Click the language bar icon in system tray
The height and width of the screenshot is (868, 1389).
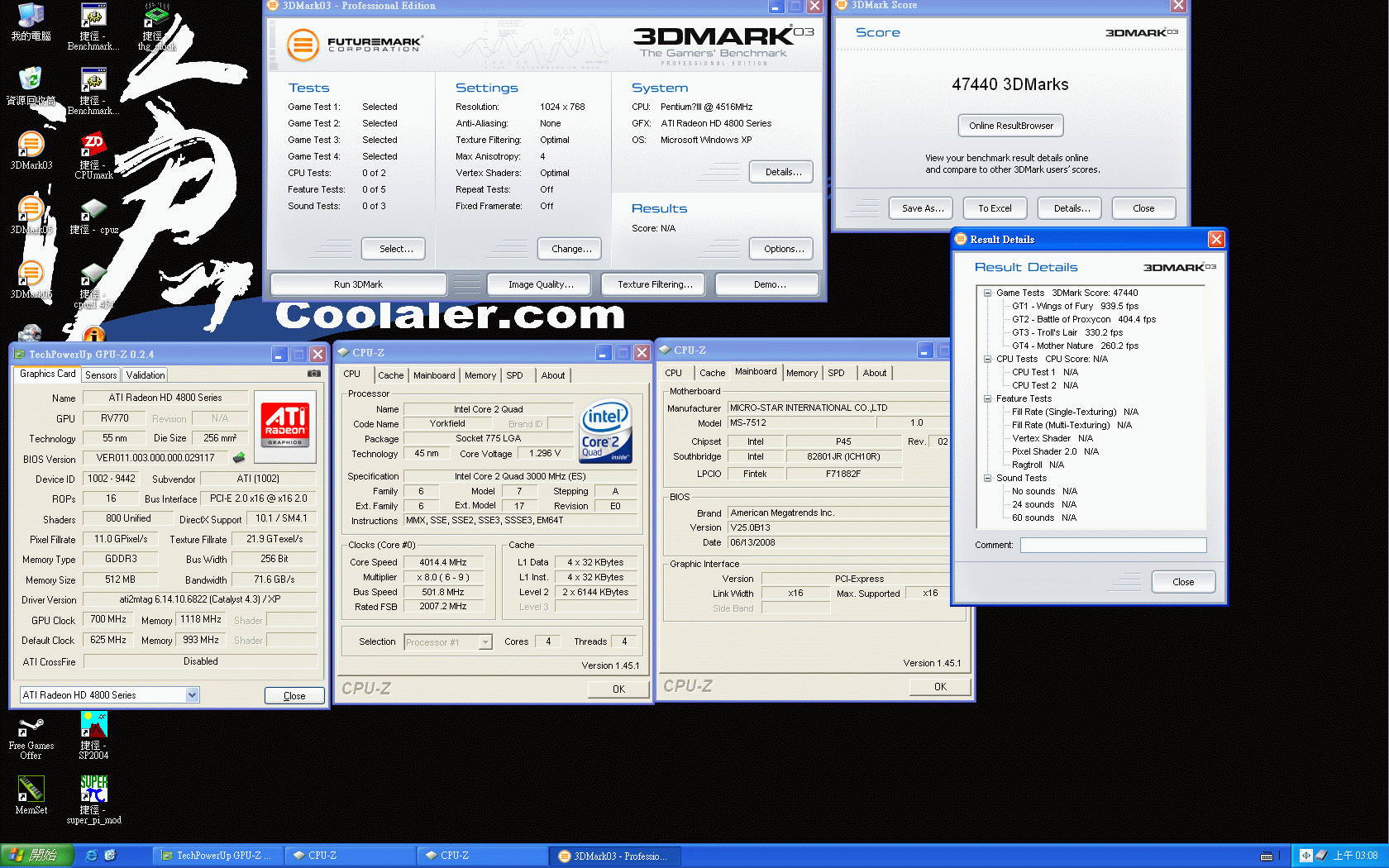tap(1305, 856)
